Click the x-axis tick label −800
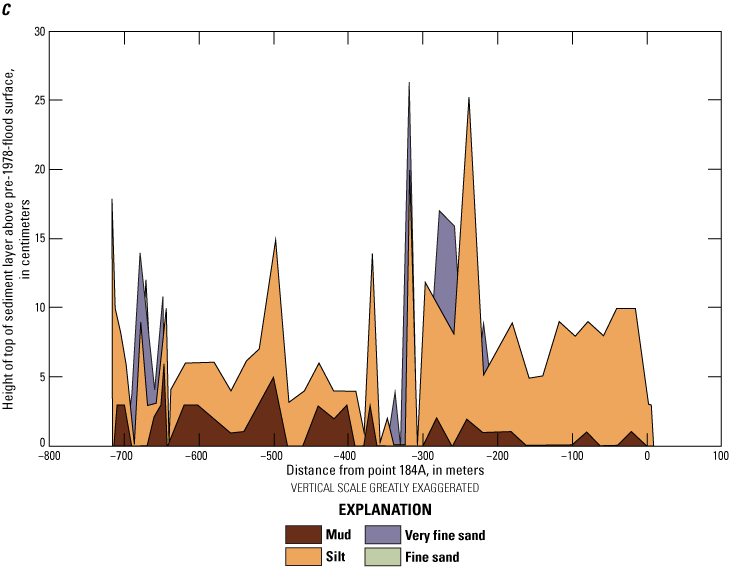 [x=47, y=457]
